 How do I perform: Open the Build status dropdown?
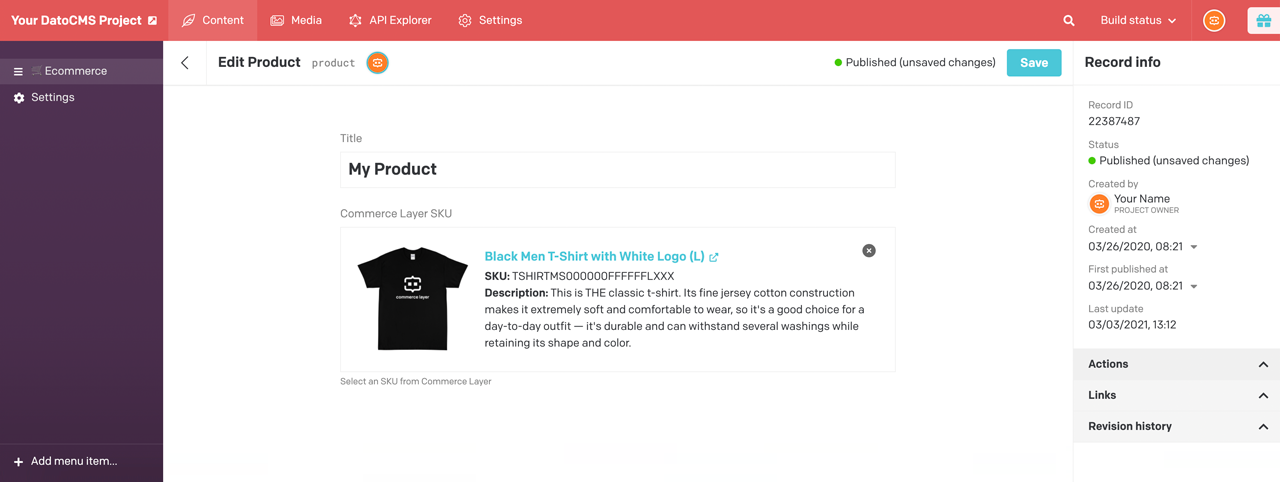tap(1138, 21)
